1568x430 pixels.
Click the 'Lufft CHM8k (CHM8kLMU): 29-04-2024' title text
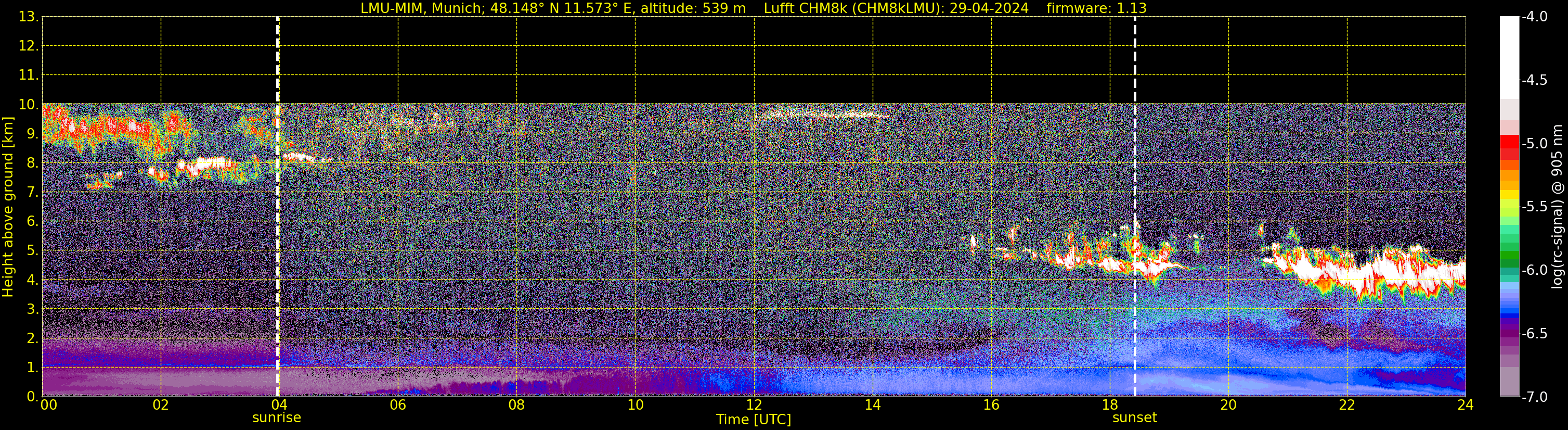click(x=896, y=8)
